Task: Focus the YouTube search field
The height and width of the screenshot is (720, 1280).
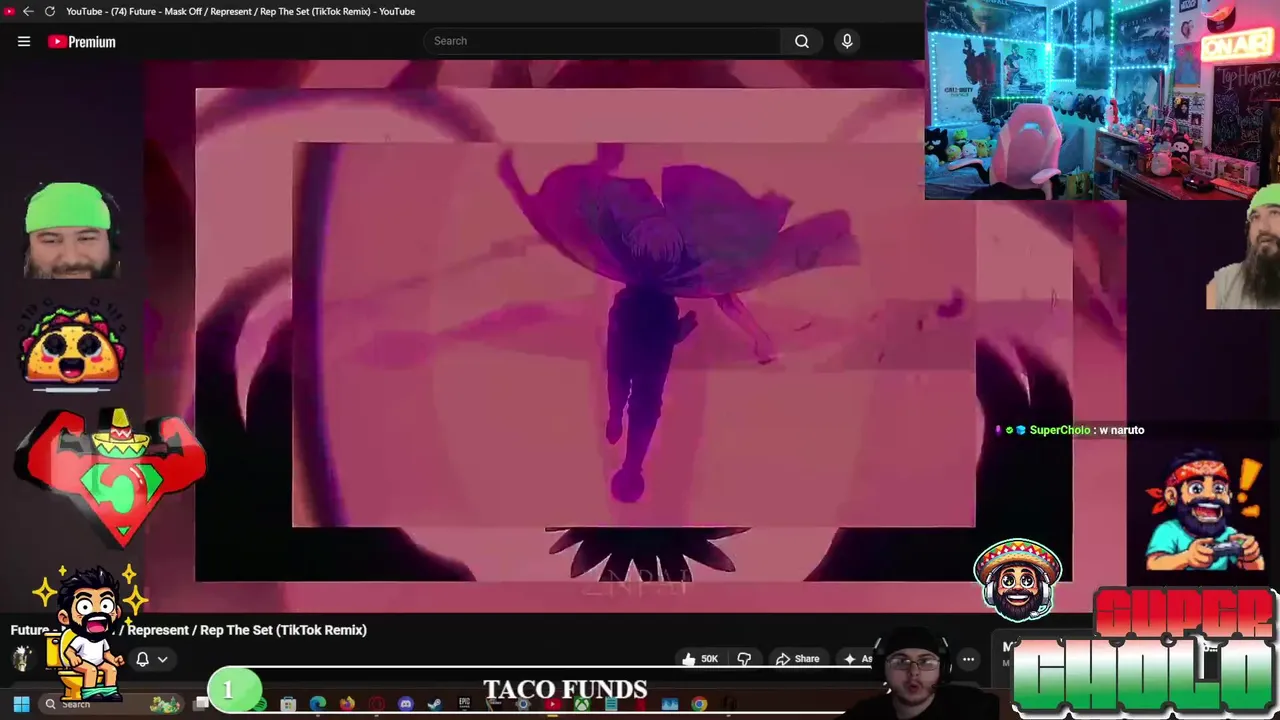Action: 602,41
